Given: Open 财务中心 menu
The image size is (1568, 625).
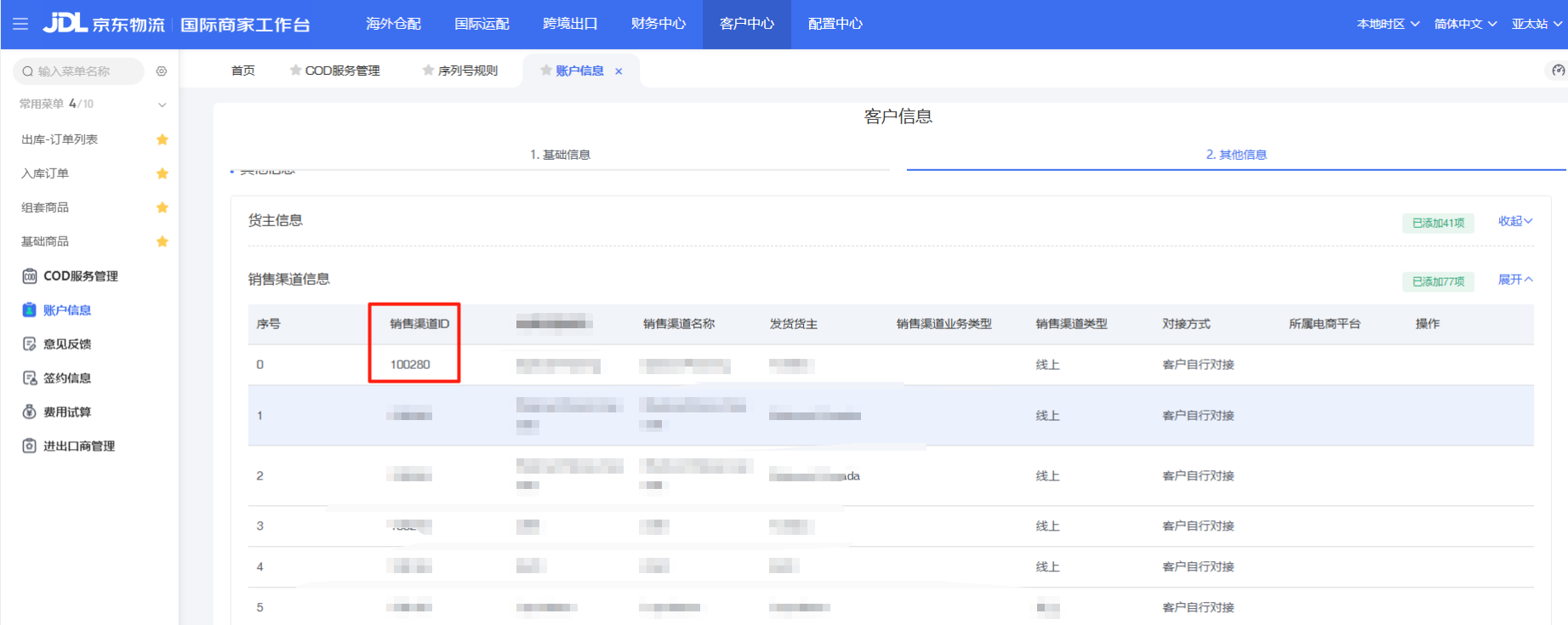Looking at the screenshot, I should point(659,24).
